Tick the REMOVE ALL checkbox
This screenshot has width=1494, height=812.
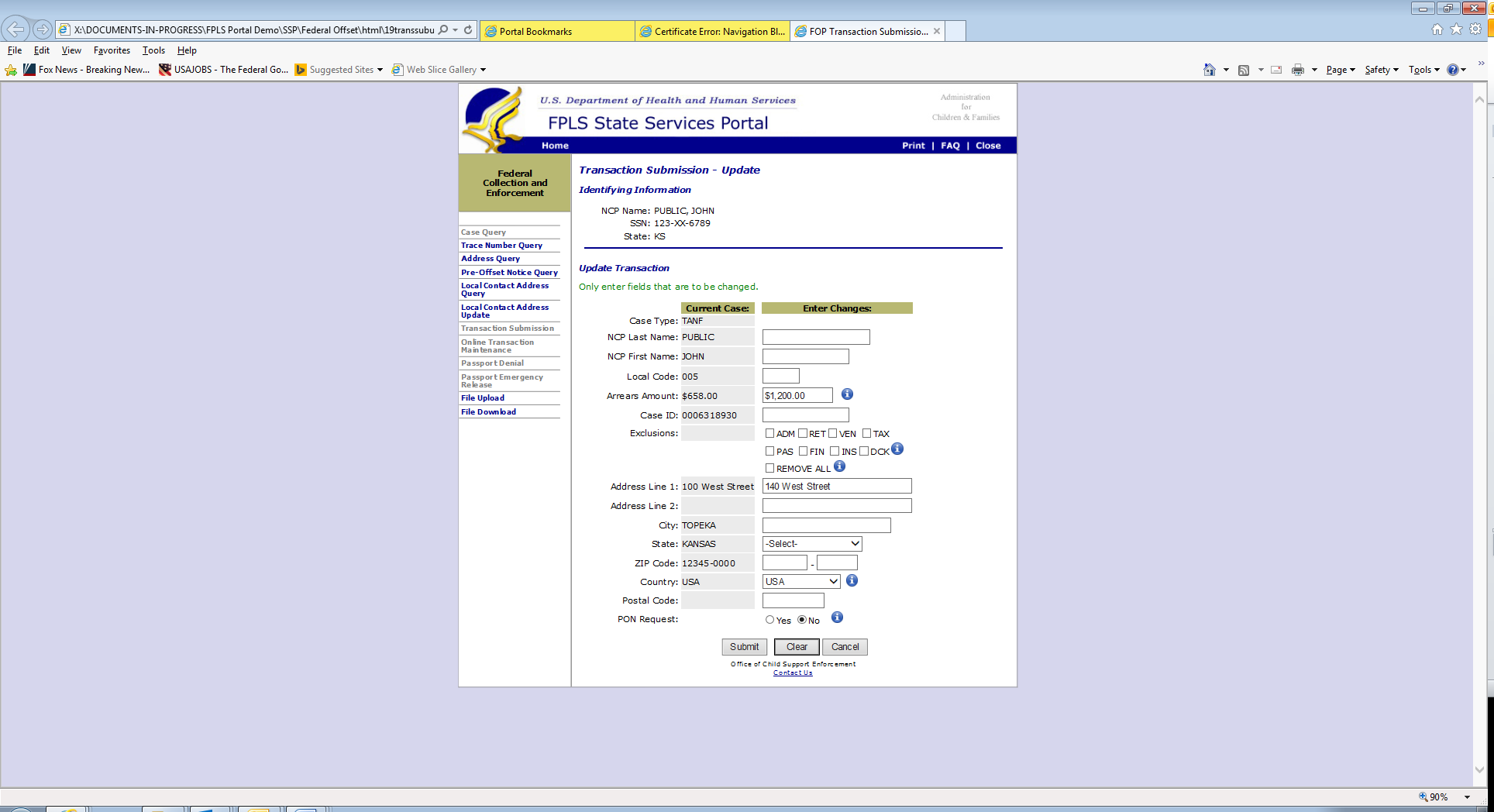click(x=769, y=469)
